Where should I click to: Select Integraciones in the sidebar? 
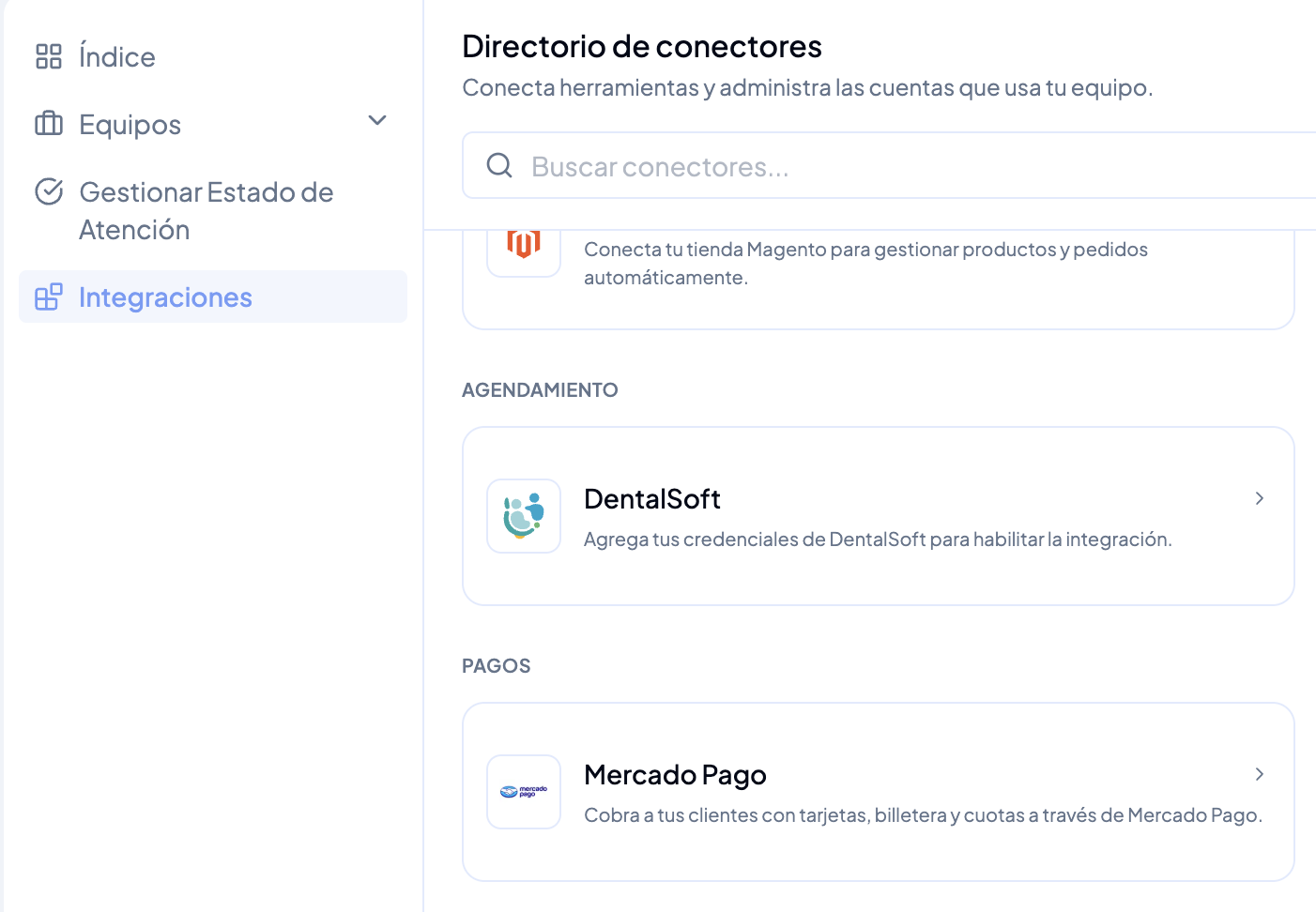click(x=213, y=296)
